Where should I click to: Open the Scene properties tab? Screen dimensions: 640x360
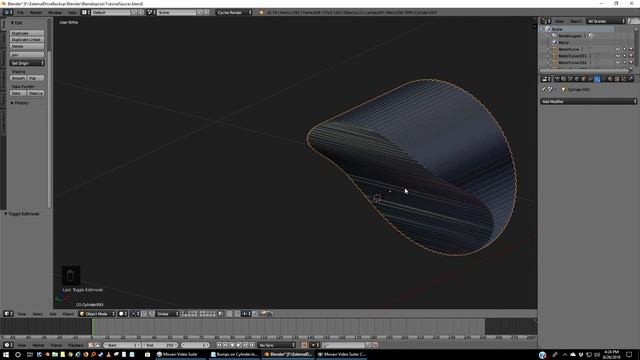(570, 79)
